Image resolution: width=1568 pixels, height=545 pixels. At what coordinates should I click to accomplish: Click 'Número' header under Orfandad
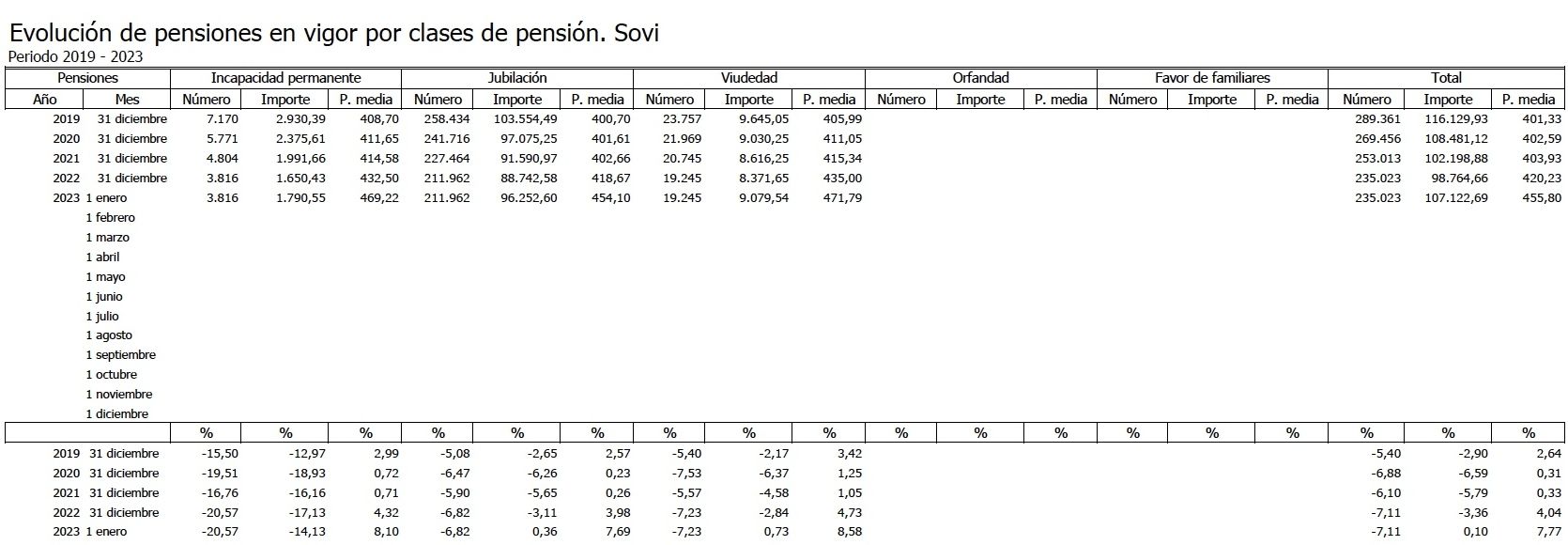pyautogui.click(x=900, y=99)
